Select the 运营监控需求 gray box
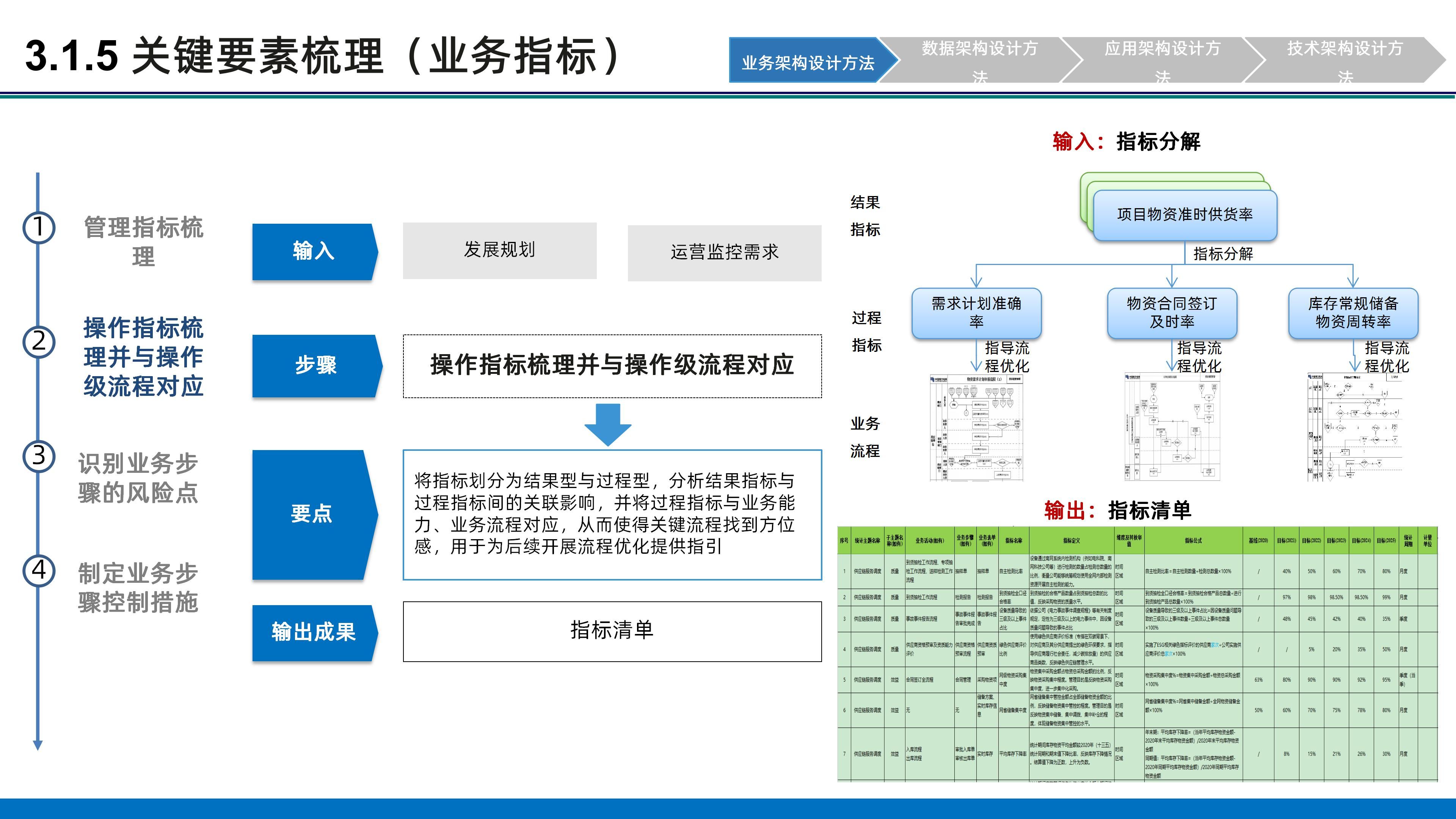 (x=725, y=253)
